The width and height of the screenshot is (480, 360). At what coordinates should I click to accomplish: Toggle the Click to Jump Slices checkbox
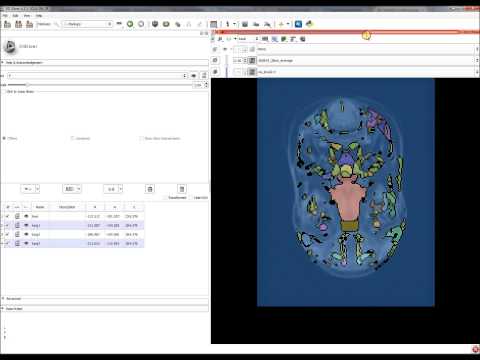[5, 91]
